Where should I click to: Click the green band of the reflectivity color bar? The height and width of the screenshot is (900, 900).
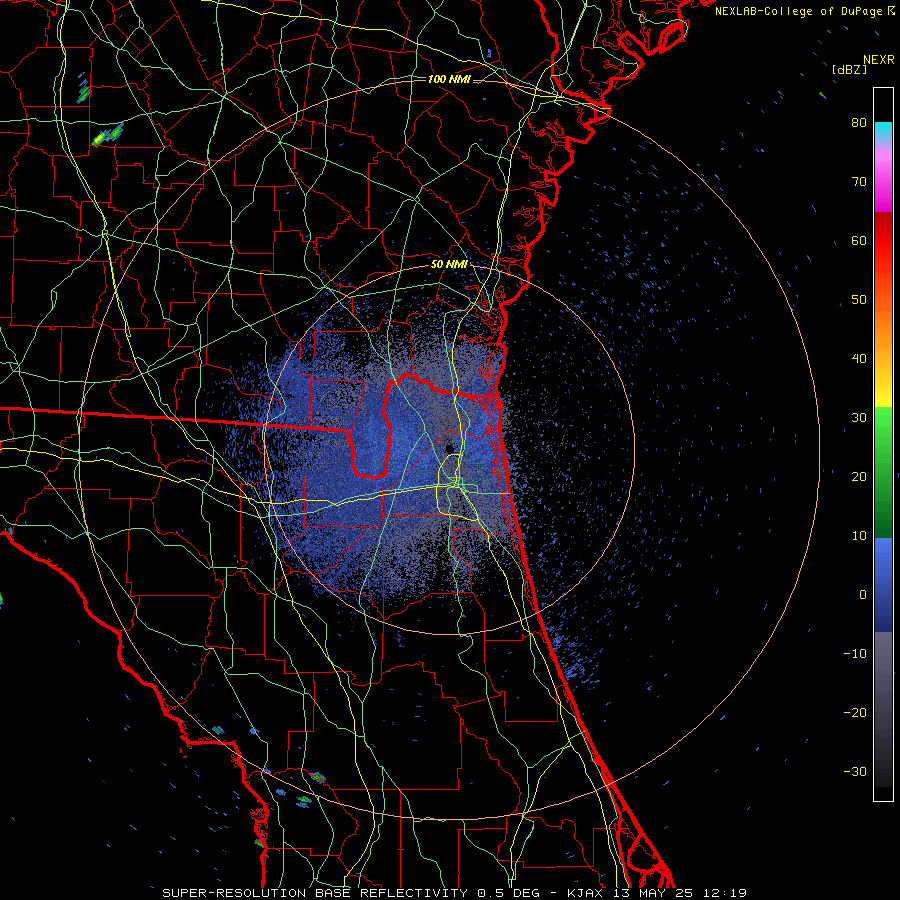click(x=883, y=472)
